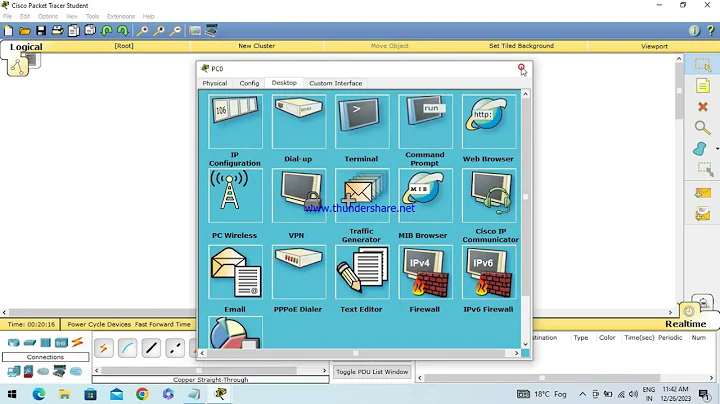Click the Viewport button
Image resolution: width=720 pixels, height=404 pixels.
(x=654, y=46)
